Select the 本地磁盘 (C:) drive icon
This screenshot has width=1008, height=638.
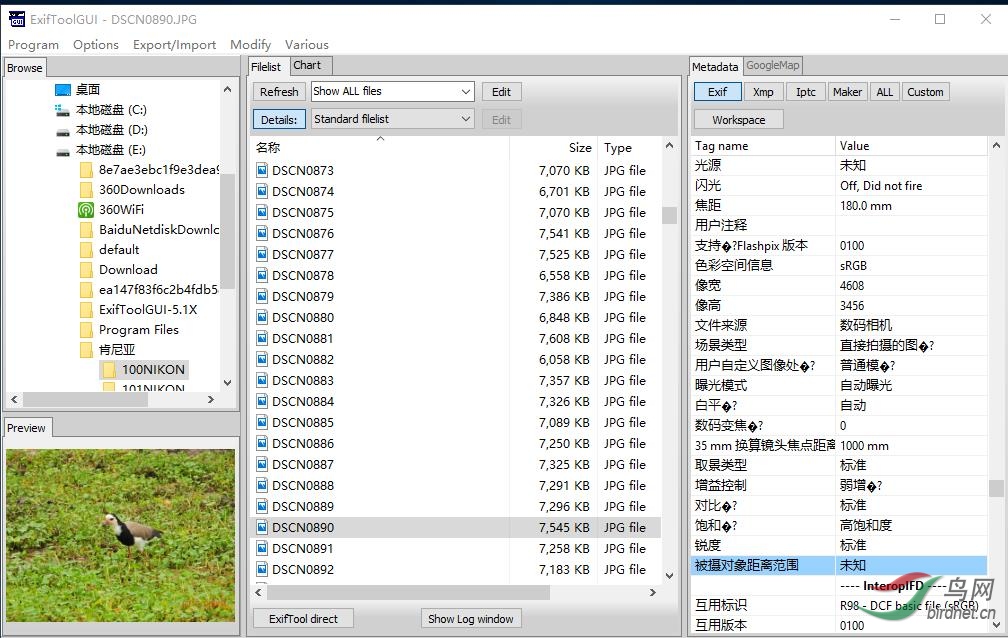62,110
